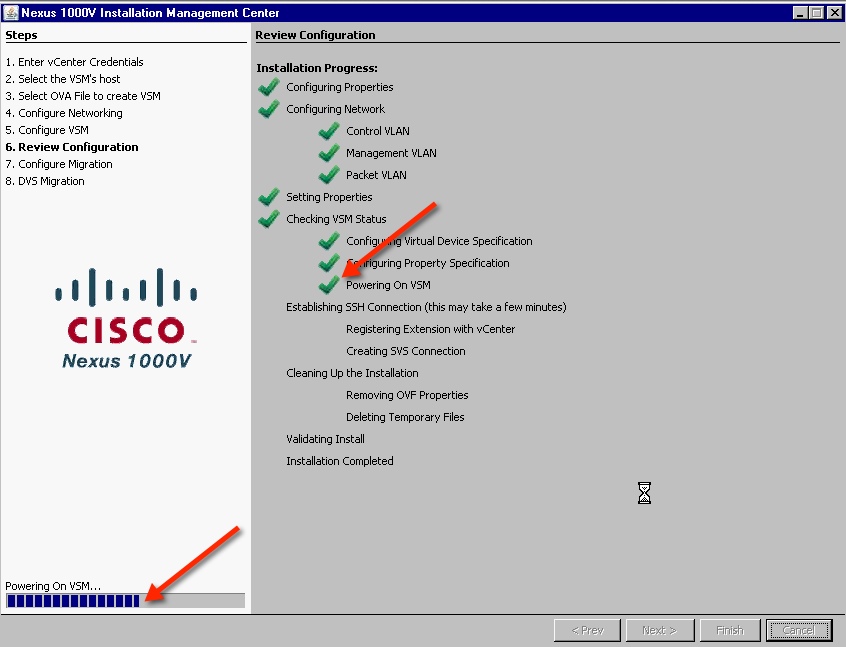Close the Installation Management Center window
Image resolution: width=846 pixels, height=647 pixels.
click(x=834, y=12)
